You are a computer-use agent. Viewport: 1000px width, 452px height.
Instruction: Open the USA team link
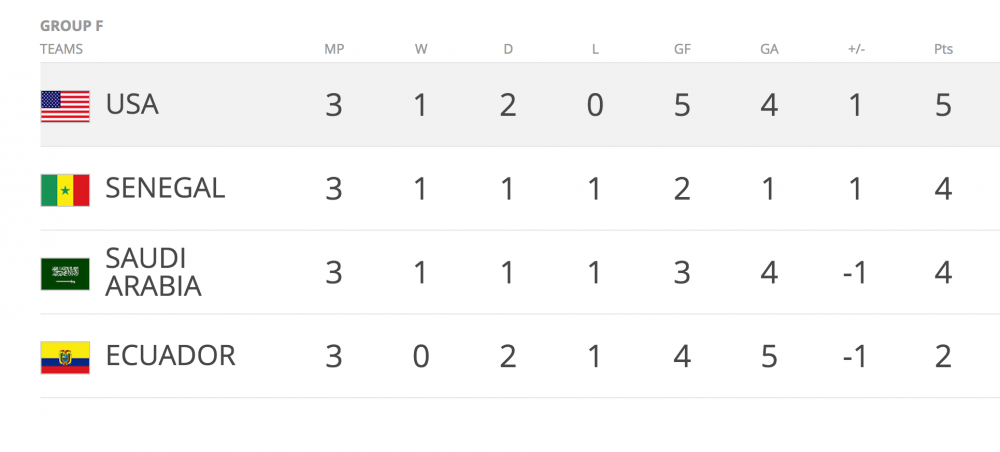132,104
